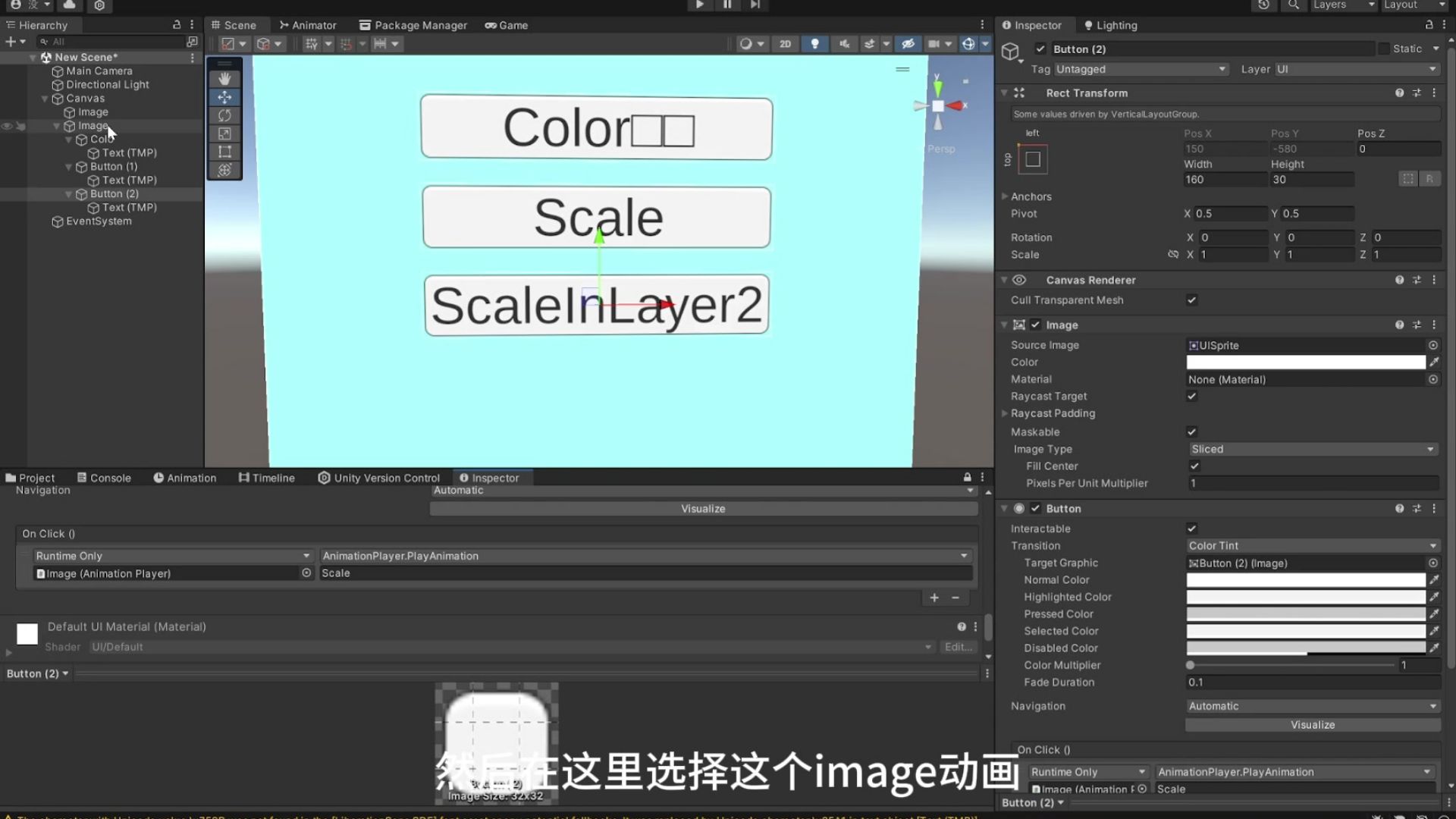This screenshot has height=819, width=1456.
Task: Switch to the Animator tab
Action: pyautogui.click(x=308, y=25)
